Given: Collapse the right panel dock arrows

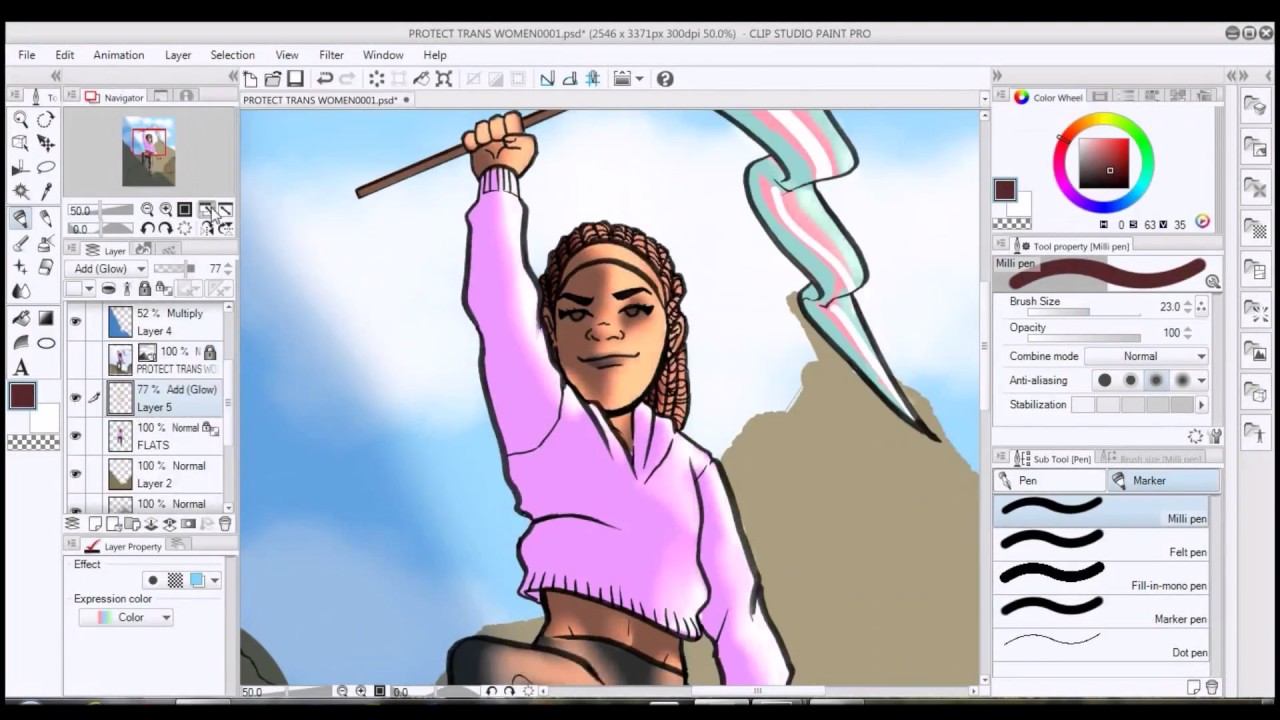Looking at the screenshot, I should click(997, 76).
